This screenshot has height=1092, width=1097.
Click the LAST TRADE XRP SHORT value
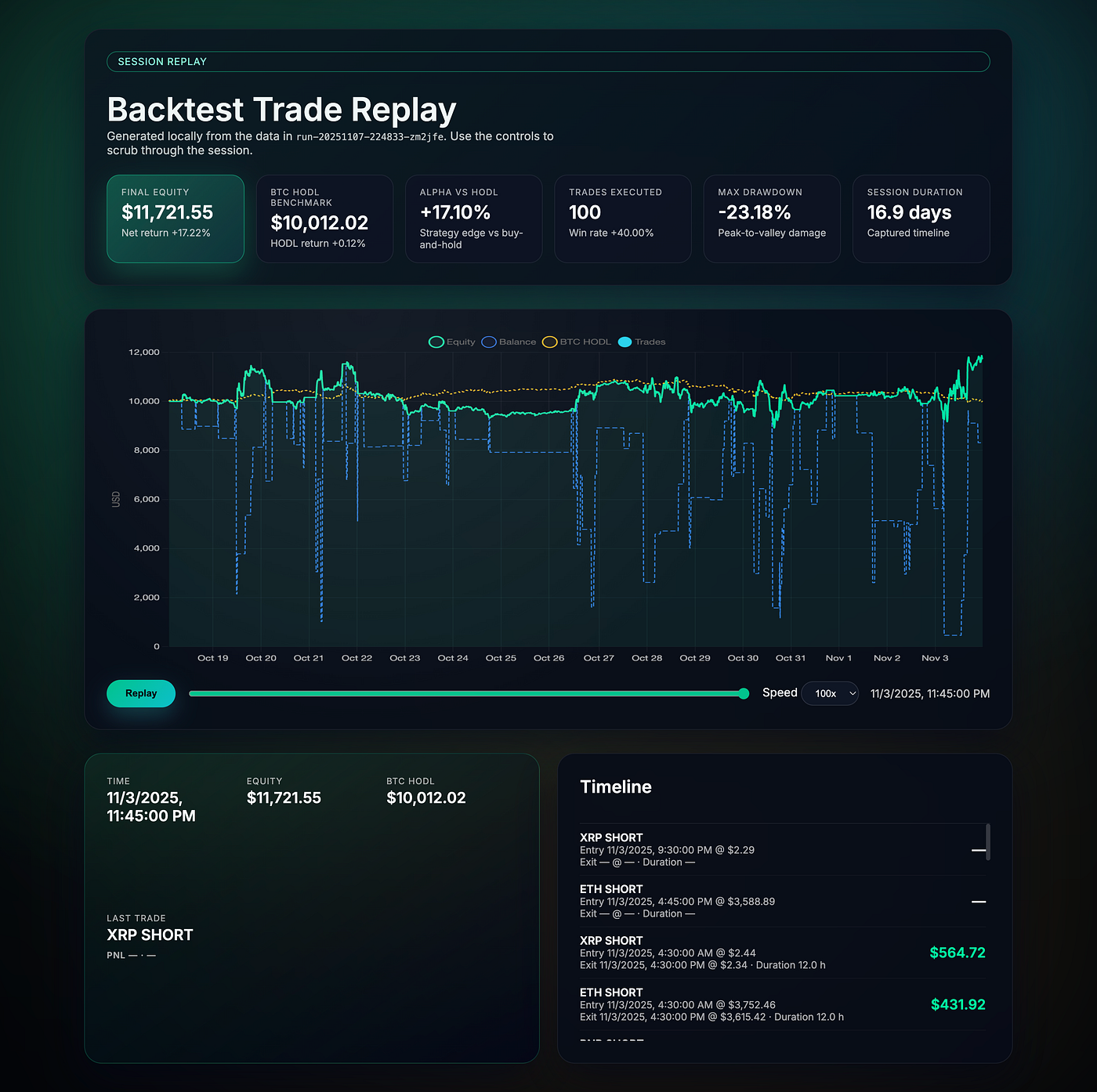click(x=150, y=935)
